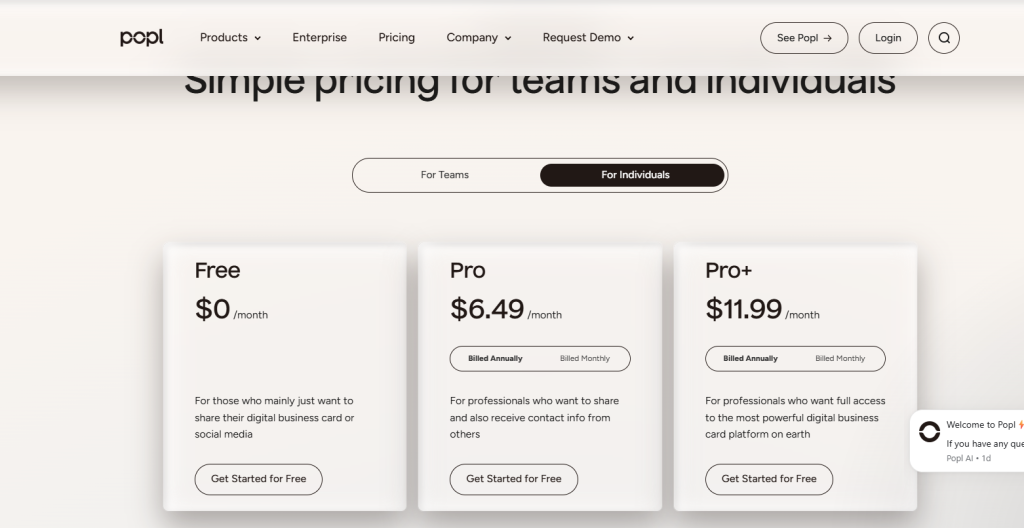Get started for free with Pro+
The width and height of the screenshot is (1024, 528).
tap(768, 479)
